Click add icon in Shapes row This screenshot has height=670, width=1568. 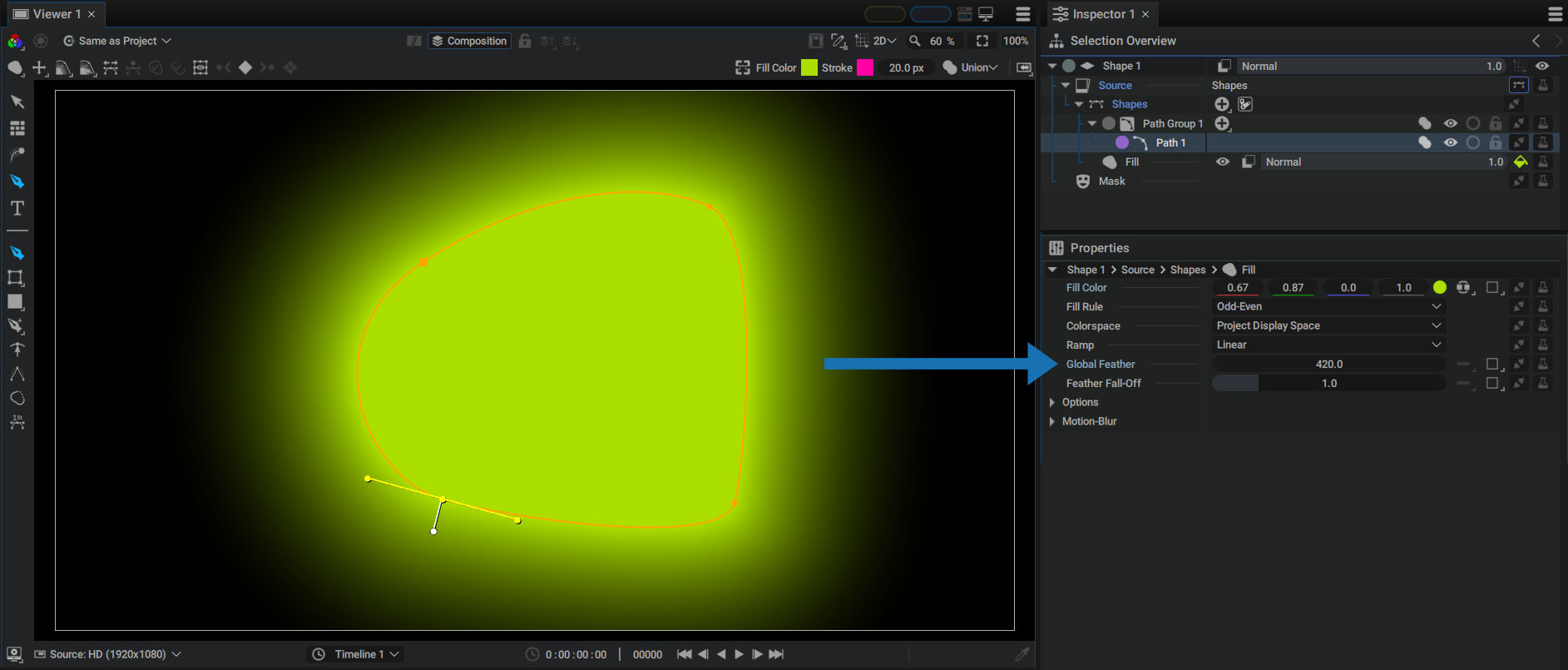pyautogui.click(x=1222, y=104)
